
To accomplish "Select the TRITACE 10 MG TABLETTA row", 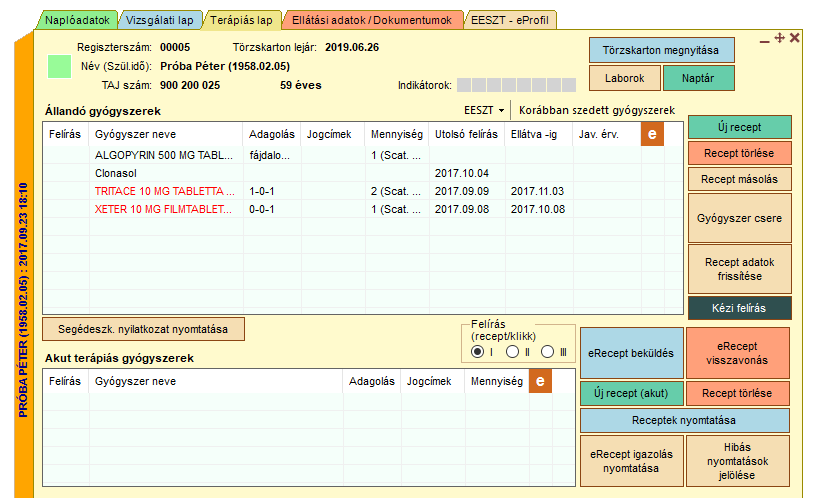I will point(164,190).
